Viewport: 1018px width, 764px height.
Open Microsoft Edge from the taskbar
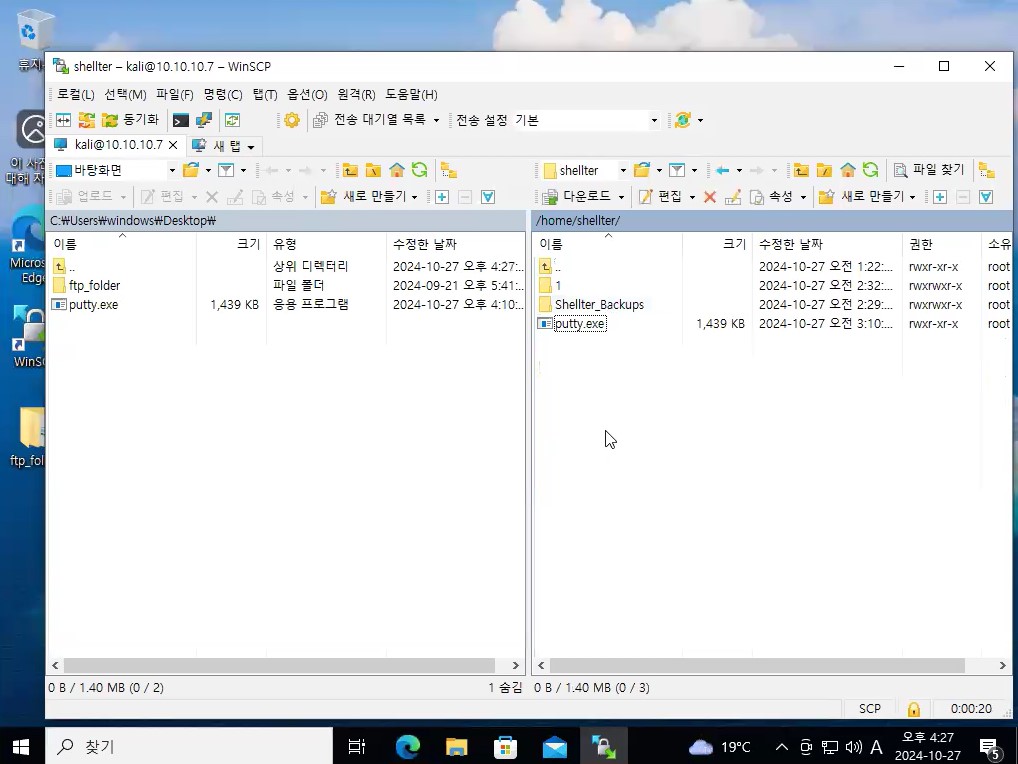click(x=408, y=747)
